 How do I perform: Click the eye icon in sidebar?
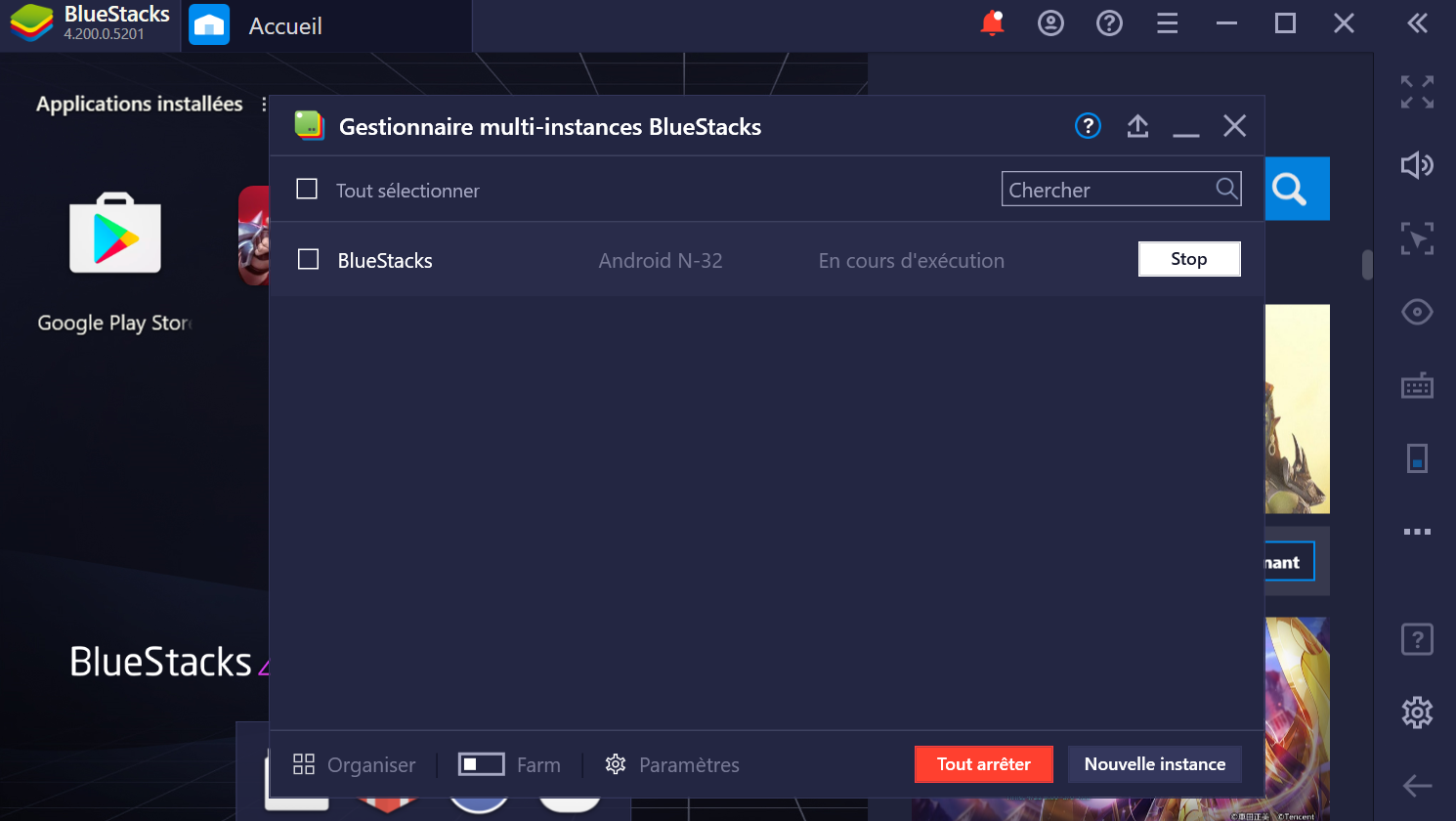(x=1417, y=312)
